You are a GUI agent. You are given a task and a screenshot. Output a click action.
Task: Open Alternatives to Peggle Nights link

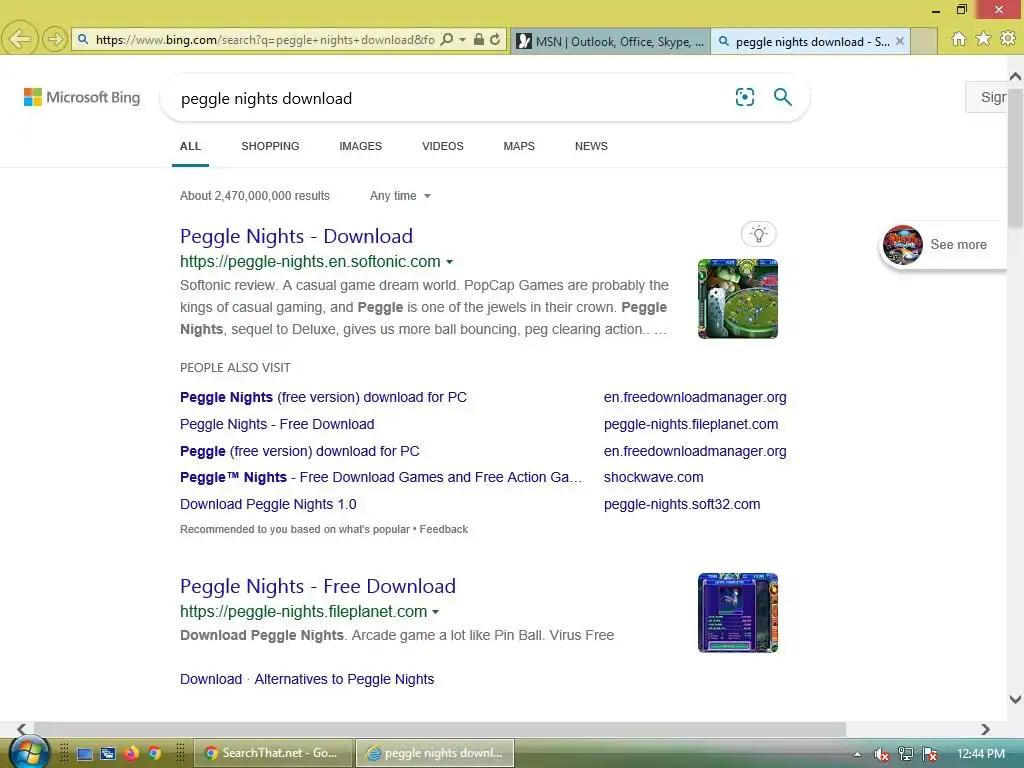(344, 679)
